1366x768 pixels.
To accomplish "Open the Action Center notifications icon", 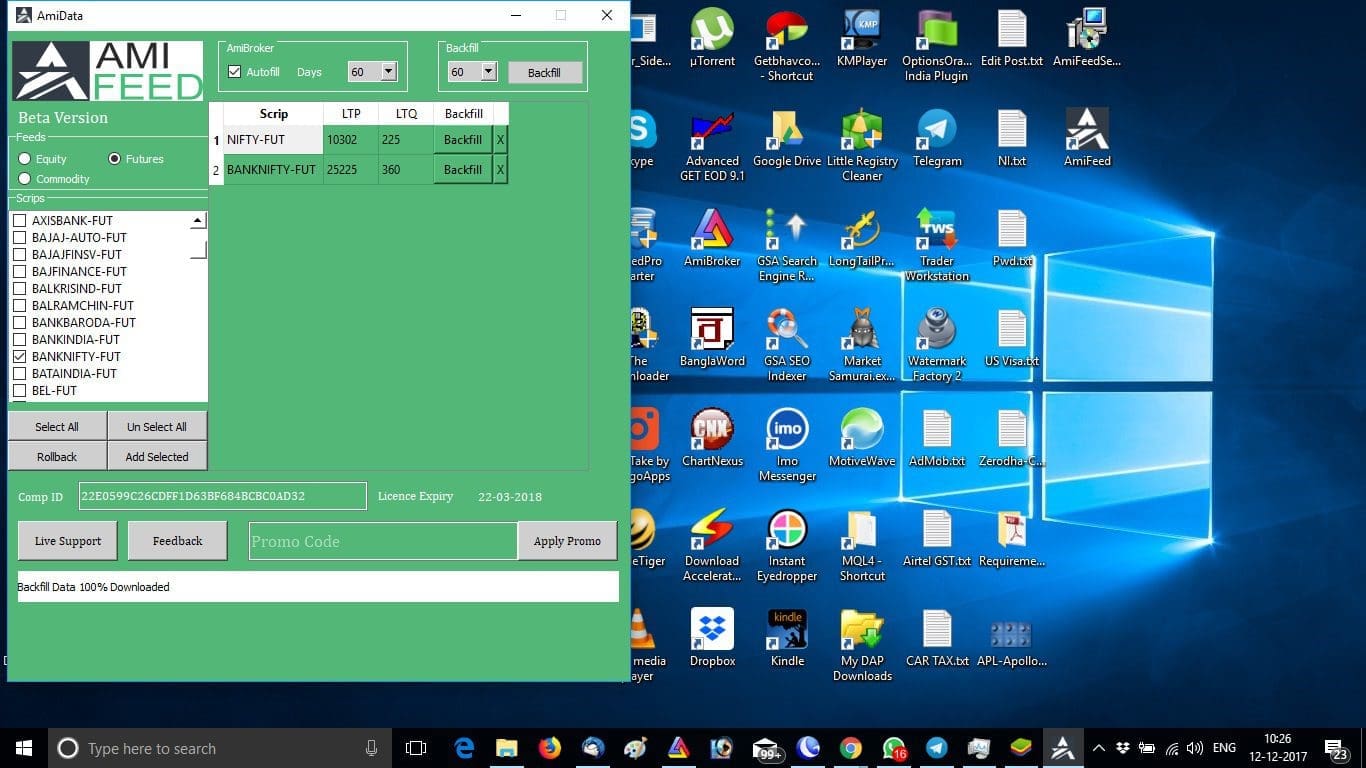I will click(x=1334, y=748).
